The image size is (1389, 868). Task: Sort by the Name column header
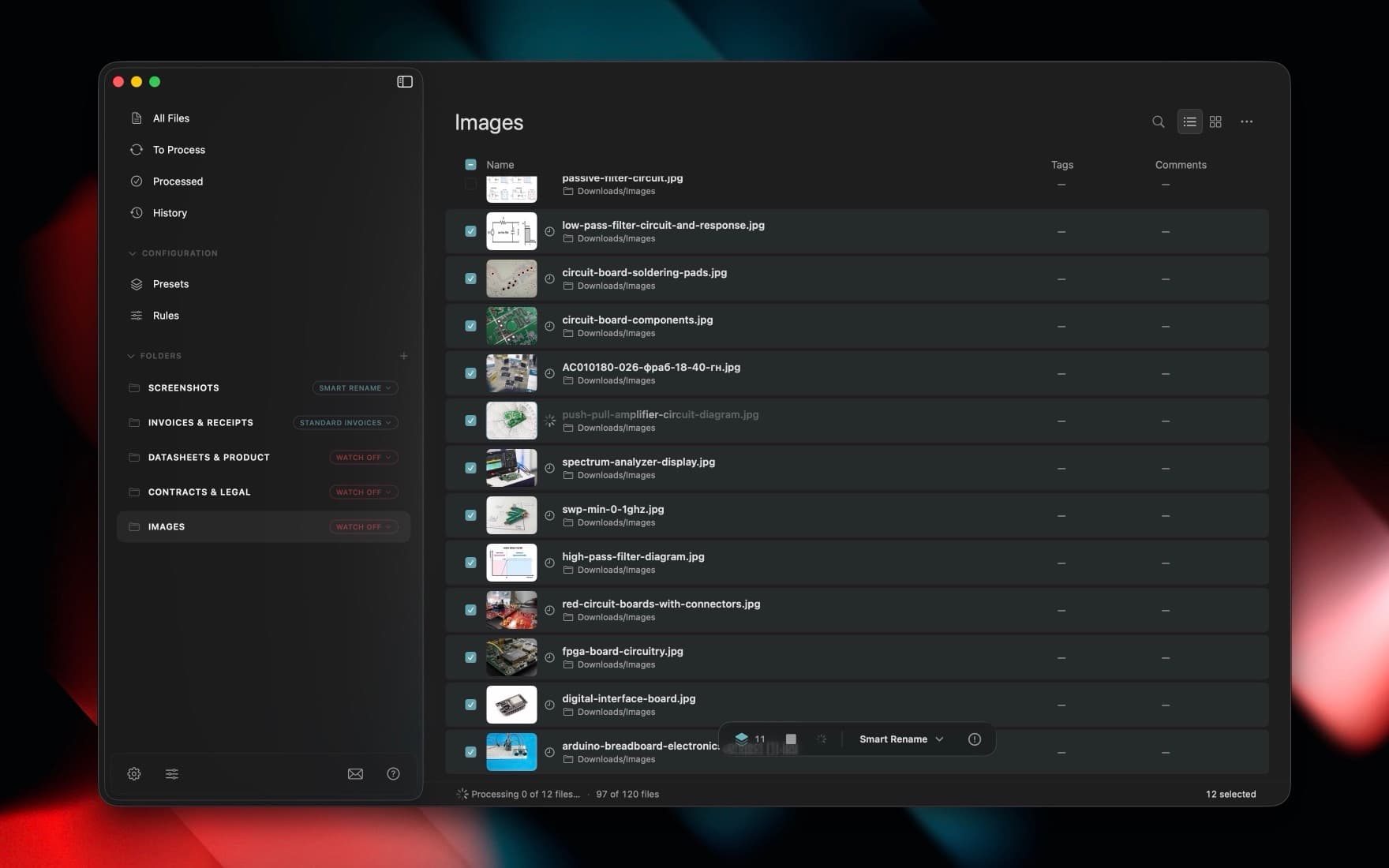tap(500, 165)
